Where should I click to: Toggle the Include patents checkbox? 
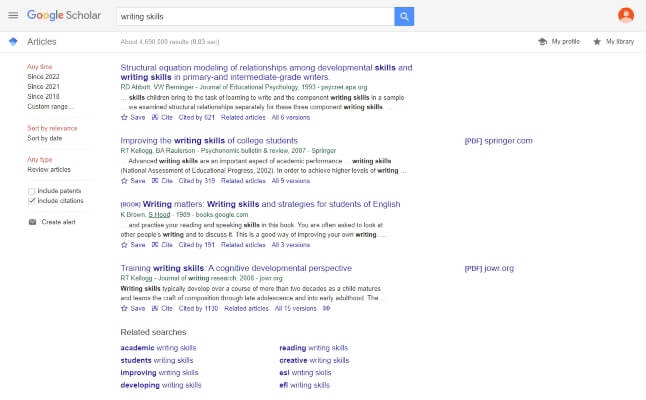pos(32,191)
